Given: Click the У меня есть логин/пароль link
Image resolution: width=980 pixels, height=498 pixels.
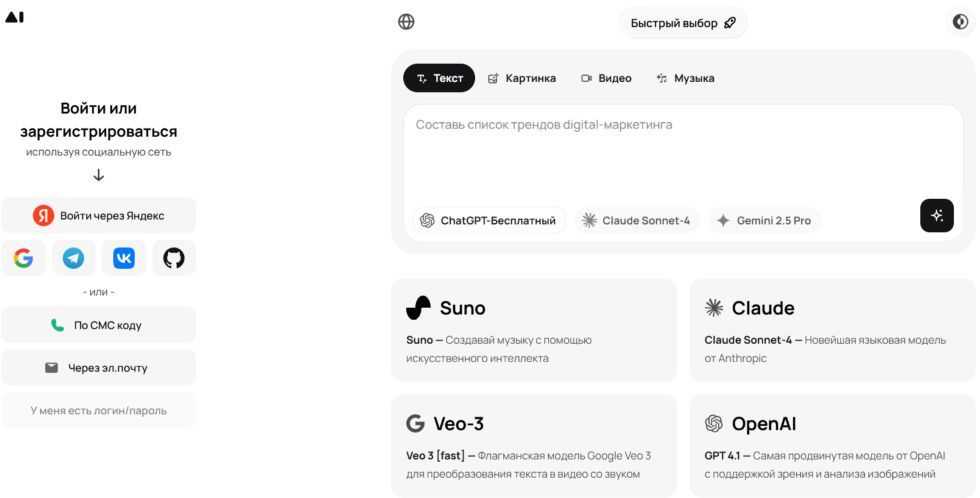Looking at the screenshot, I should click(x=99, y=411).
